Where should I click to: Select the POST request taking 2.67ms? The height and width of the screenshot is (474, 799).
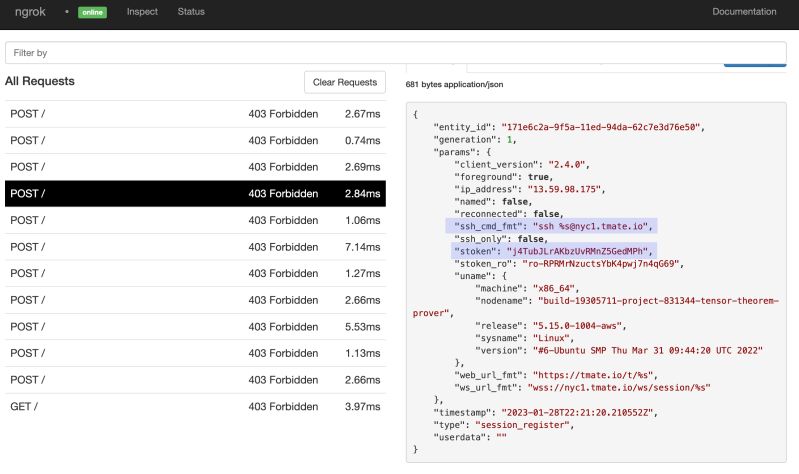[x=195, y=114]
